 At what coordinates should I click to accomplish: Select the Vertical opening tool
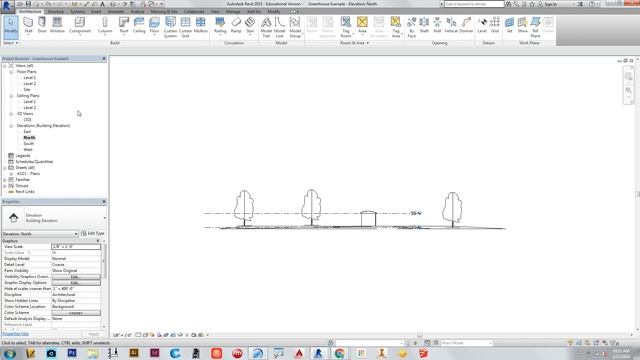451,25
